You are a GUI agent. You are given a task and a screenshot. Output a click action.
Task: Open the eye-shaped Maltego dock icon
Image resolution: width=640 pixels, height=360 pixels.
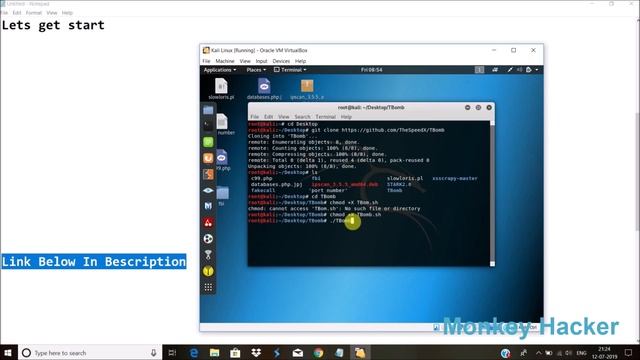(208, 190)
